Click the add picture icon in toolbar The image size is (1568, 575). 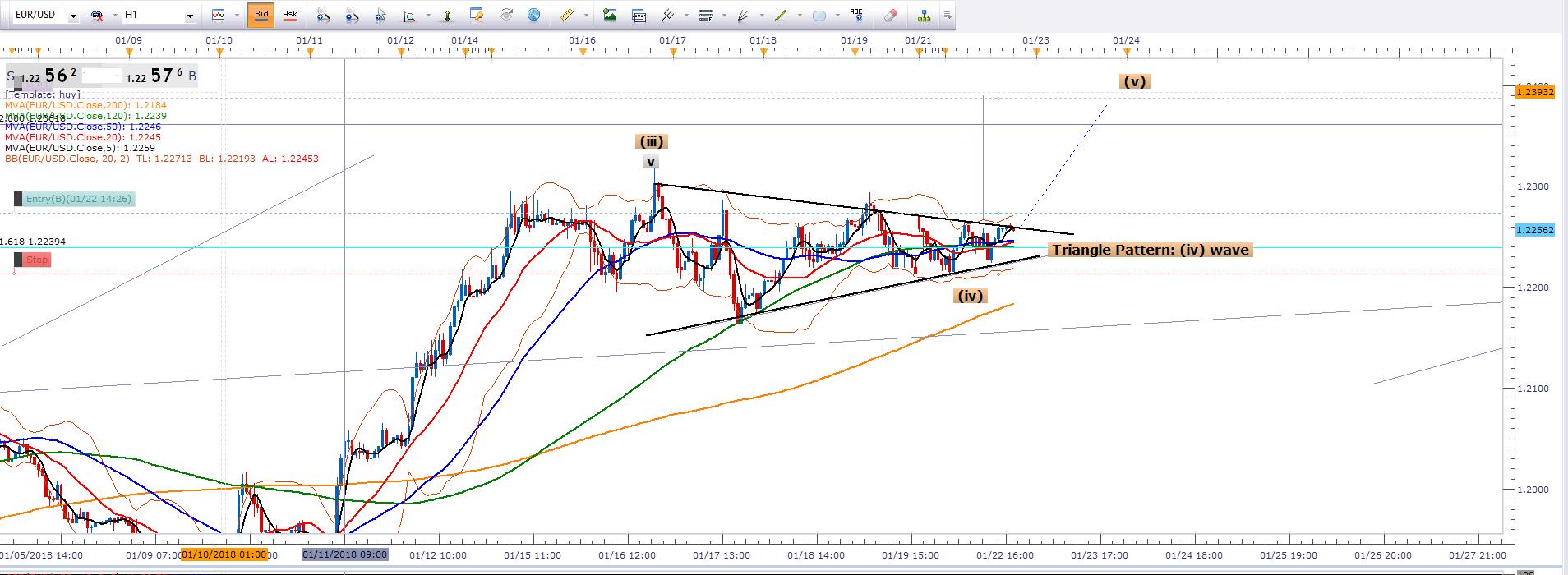click(610, 15)
